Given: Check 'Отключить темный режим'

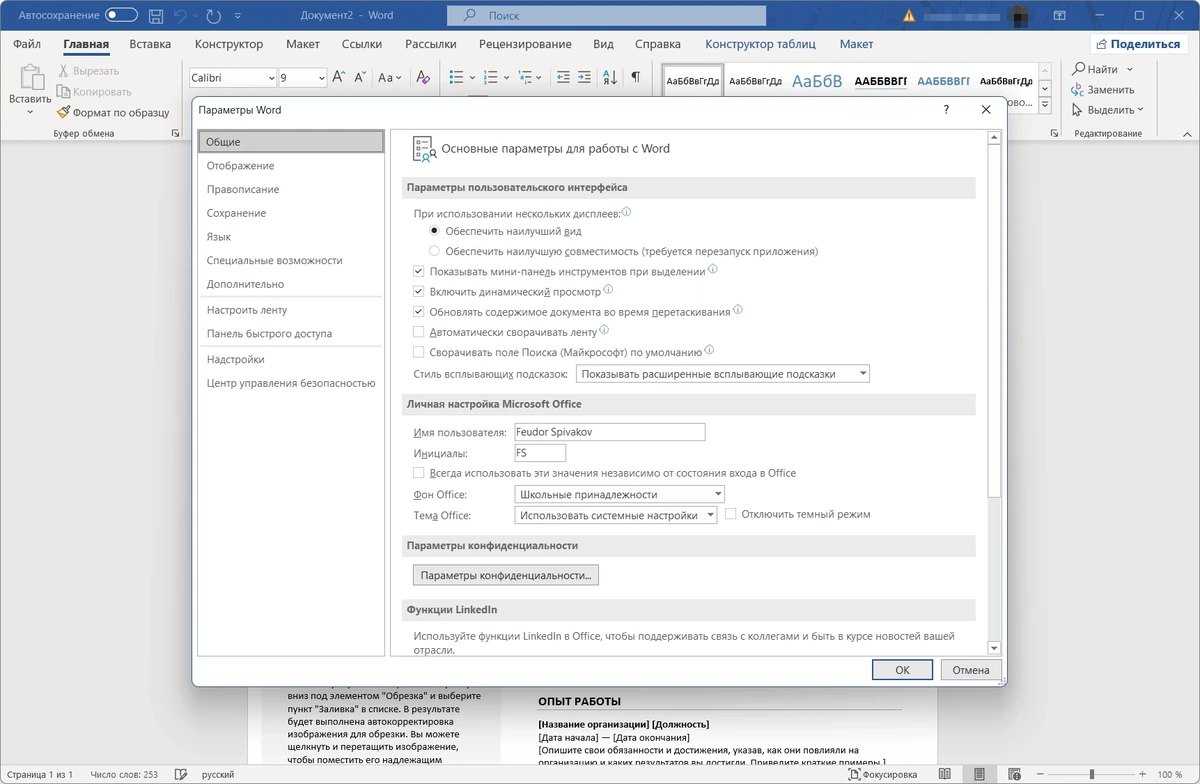Looking at the screenshot, I should (x=731, y=514).
